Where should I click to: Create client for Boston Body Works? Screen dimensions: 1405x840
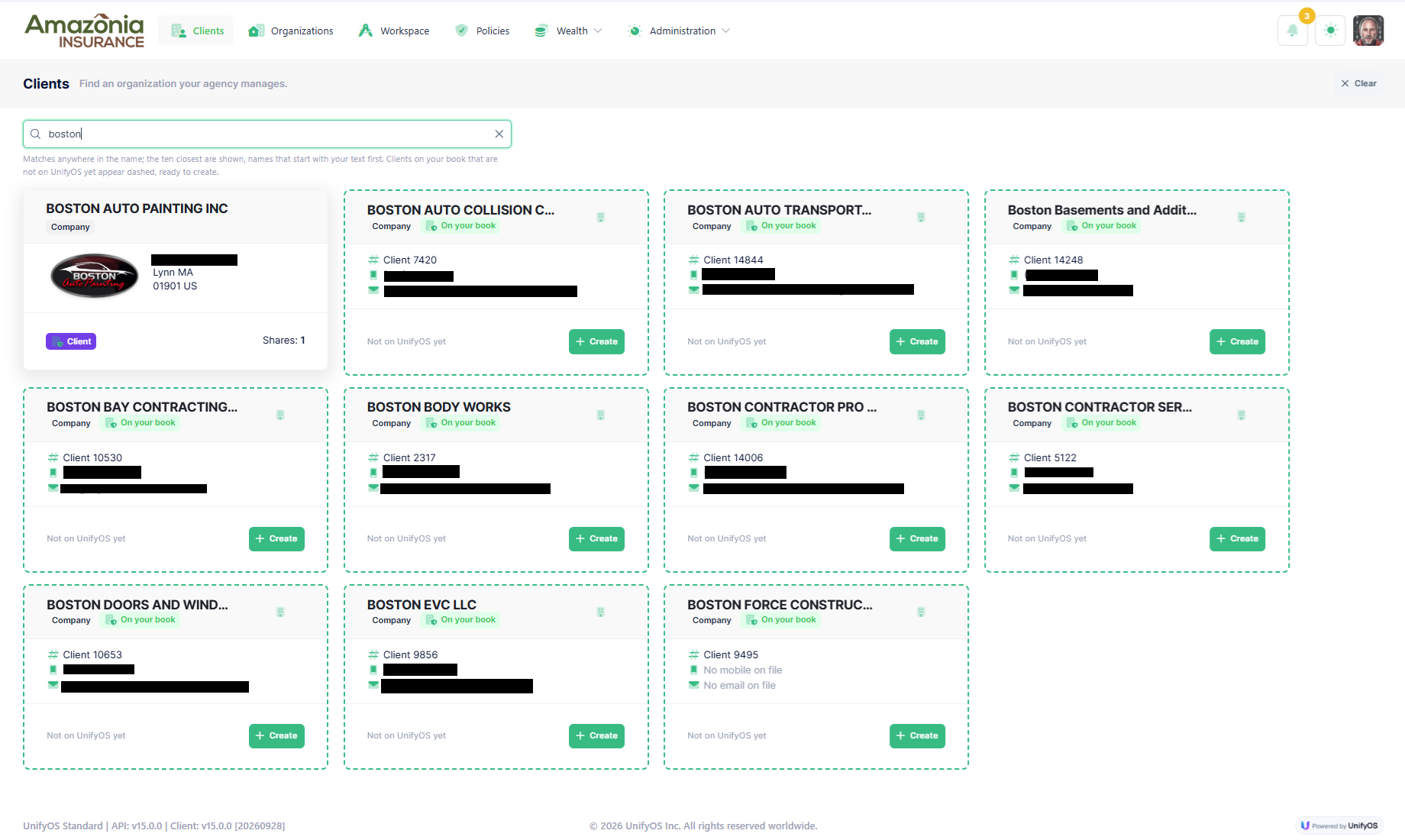[596, 538]
